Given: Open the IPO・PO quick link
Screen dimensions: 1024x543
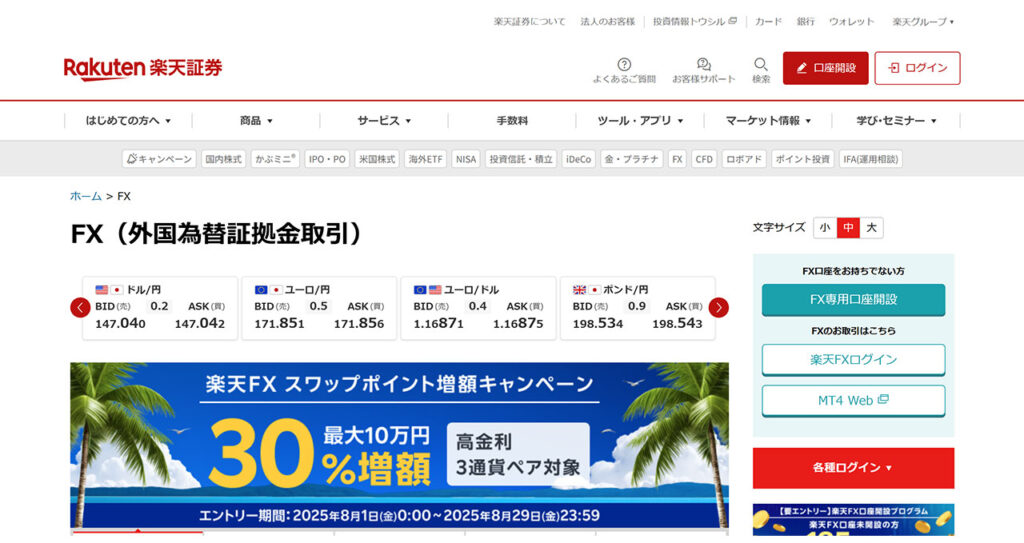Looking at the screenshot, I should tap(327, 159).
